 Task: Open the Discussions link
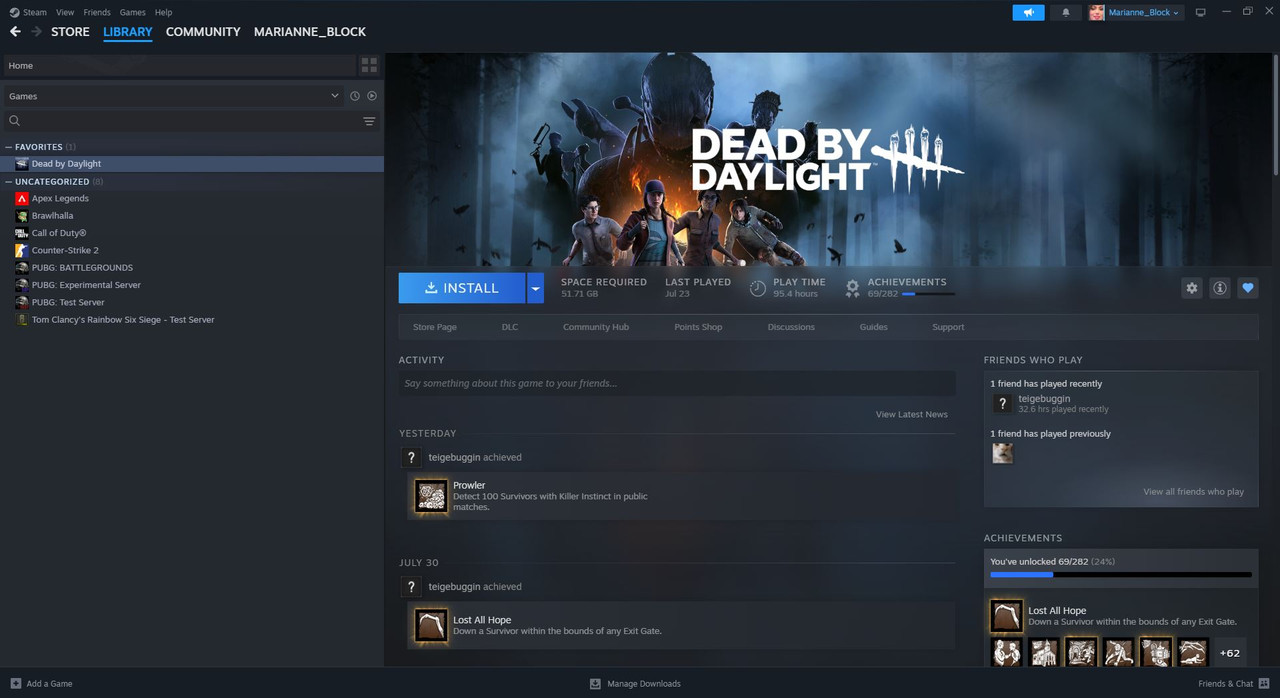pyautogui.click(x=791, y=327)
